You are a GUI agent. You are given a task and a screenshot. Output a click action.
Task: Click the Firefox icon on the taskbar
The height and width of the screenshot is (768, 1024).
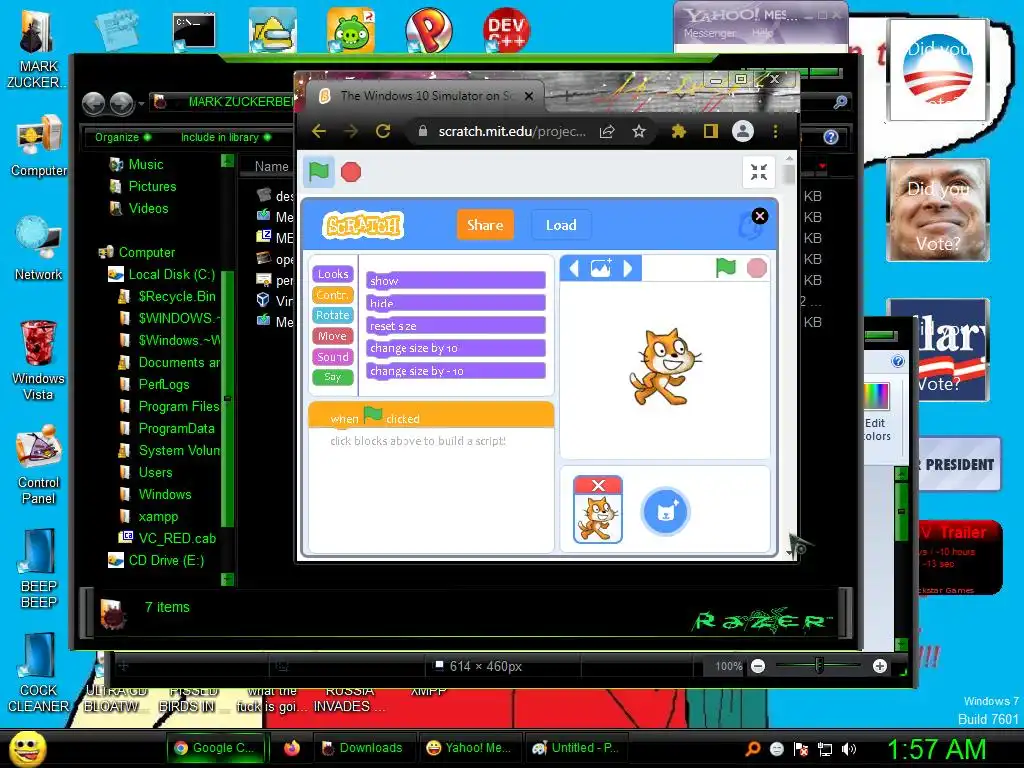[291, 748]
